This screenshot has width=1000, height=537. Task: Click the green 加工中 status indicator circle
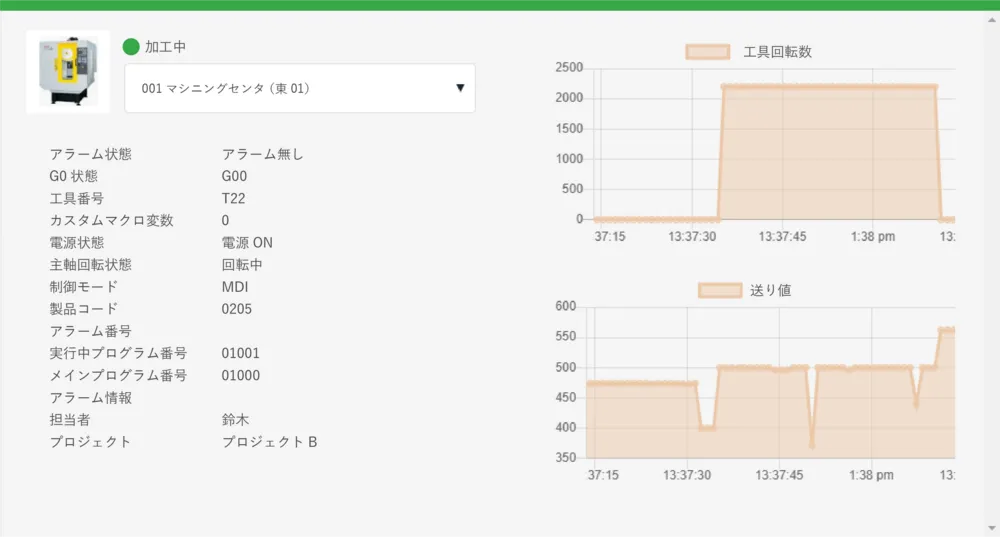131,47
